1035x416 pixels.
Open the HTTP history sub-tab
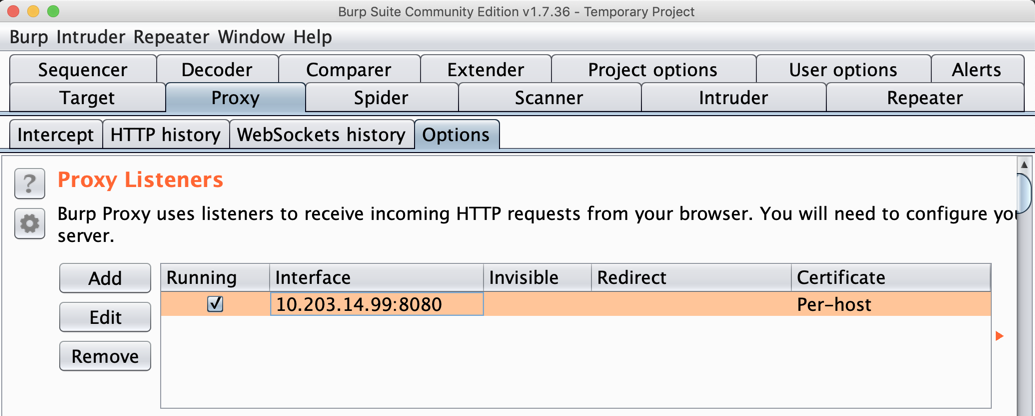click(x=165, y=135)
